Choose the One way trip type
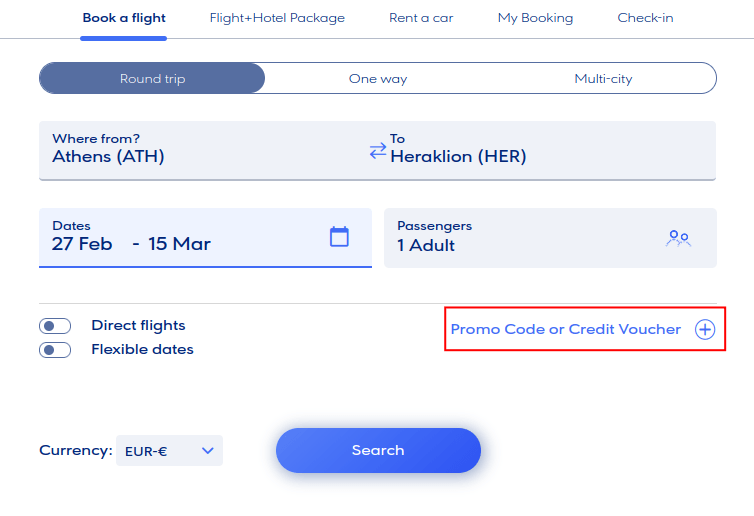This screenshot has width=754, height=516. tap(378, 79)
